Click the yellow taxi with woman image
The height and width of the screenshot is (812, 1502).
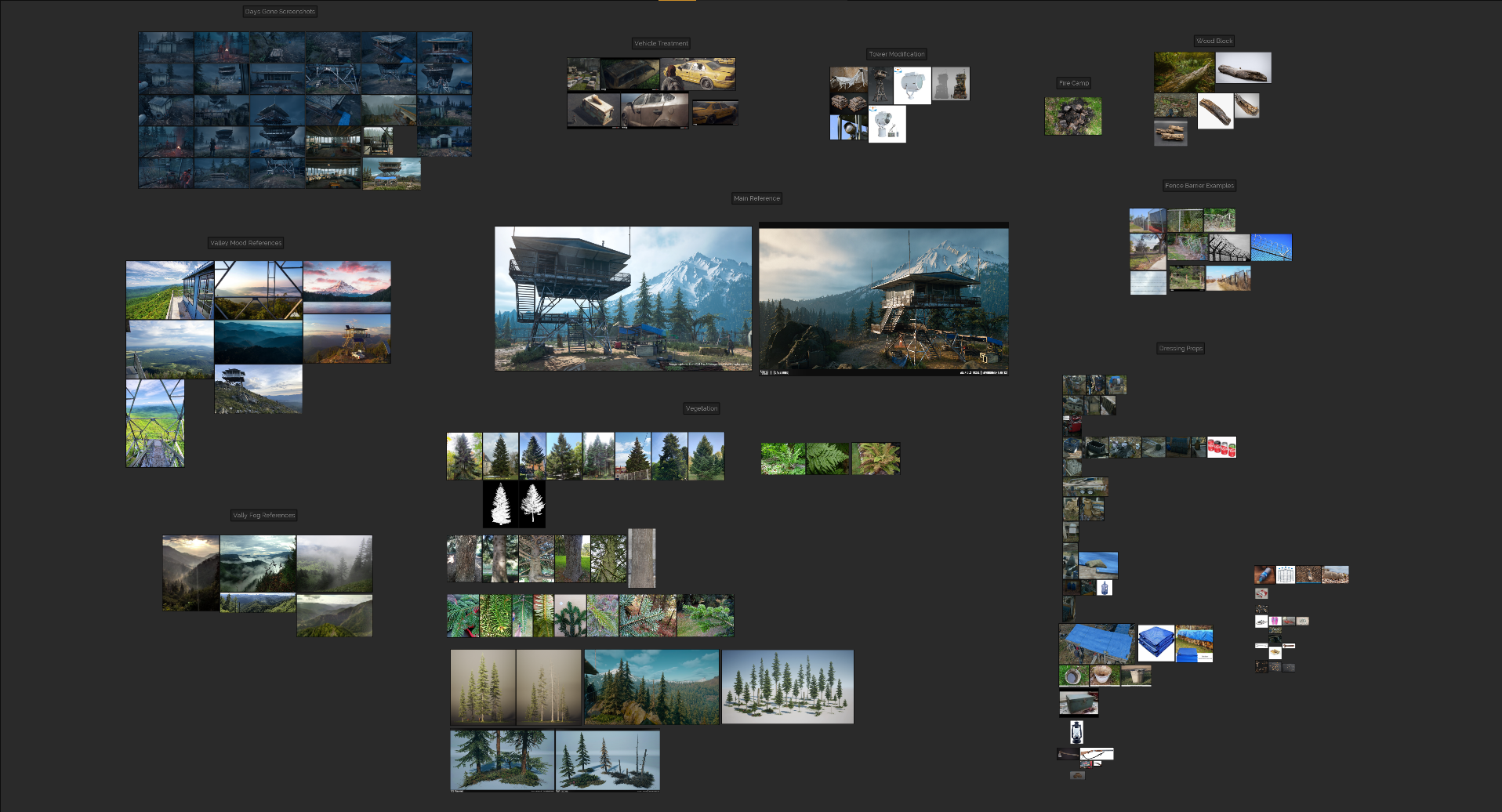pyautogui.click(x=698, y=75)
